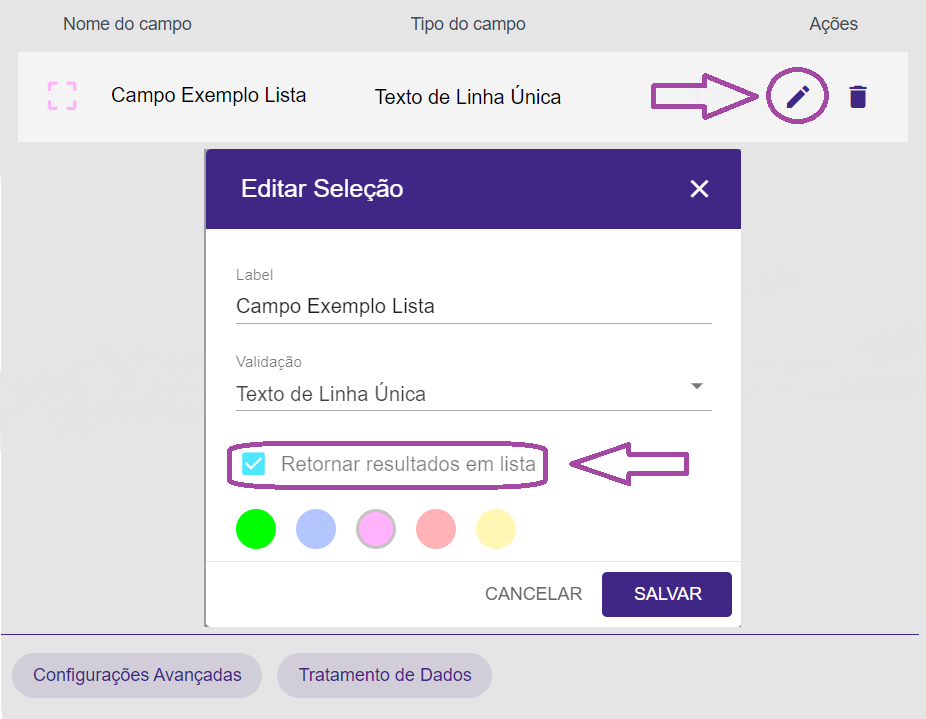This screenshot has width=926, height=719.
Task: Click the Ações column header
Action: (x=833, y=23)
